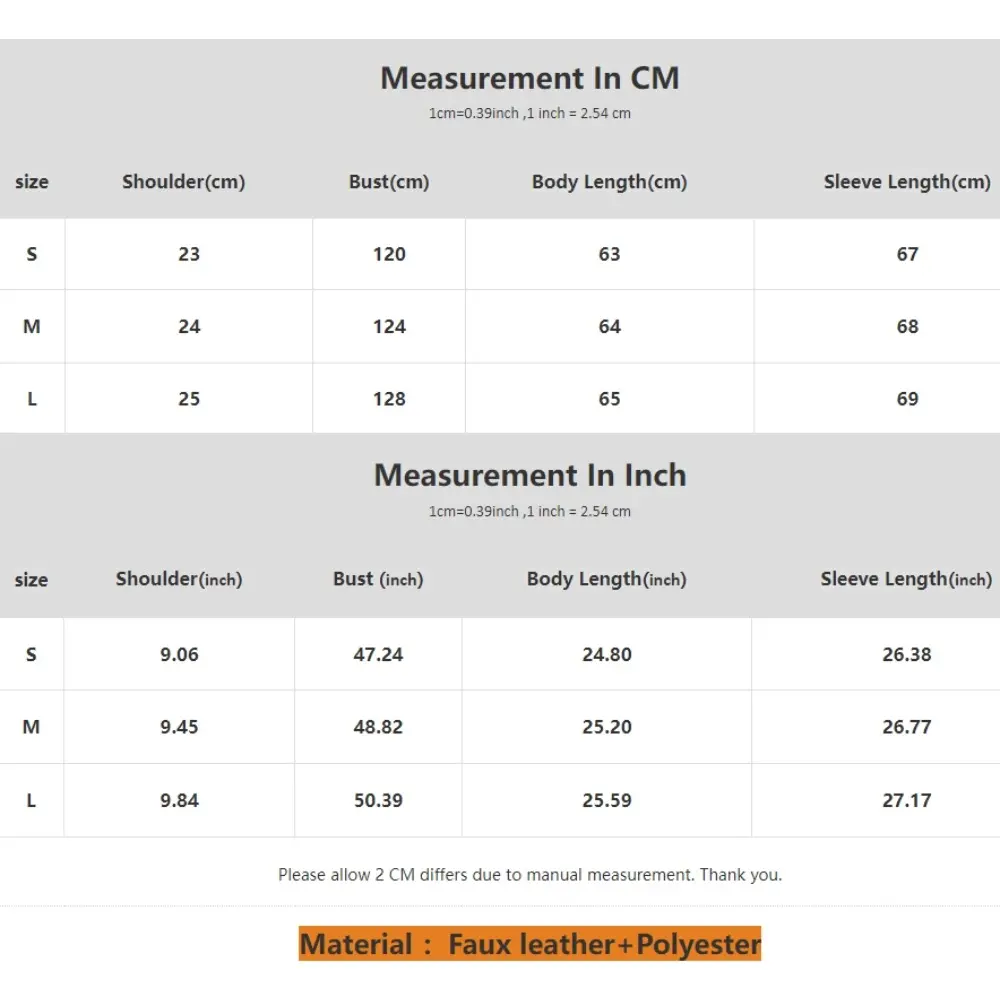Click shoulder value 9.06 inch
The image size is (1000, 1000).
[x=179, y=654]
